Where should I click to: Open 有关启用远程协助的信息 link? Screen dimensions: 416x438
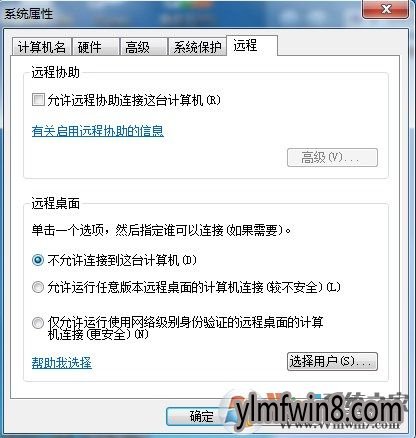98,131
